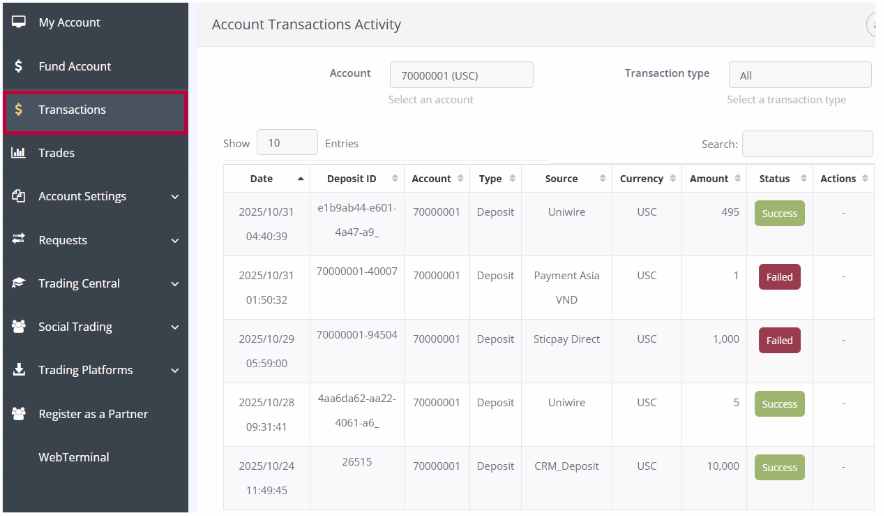Expand the Requests submenu chevron

(x=175, y=241)
